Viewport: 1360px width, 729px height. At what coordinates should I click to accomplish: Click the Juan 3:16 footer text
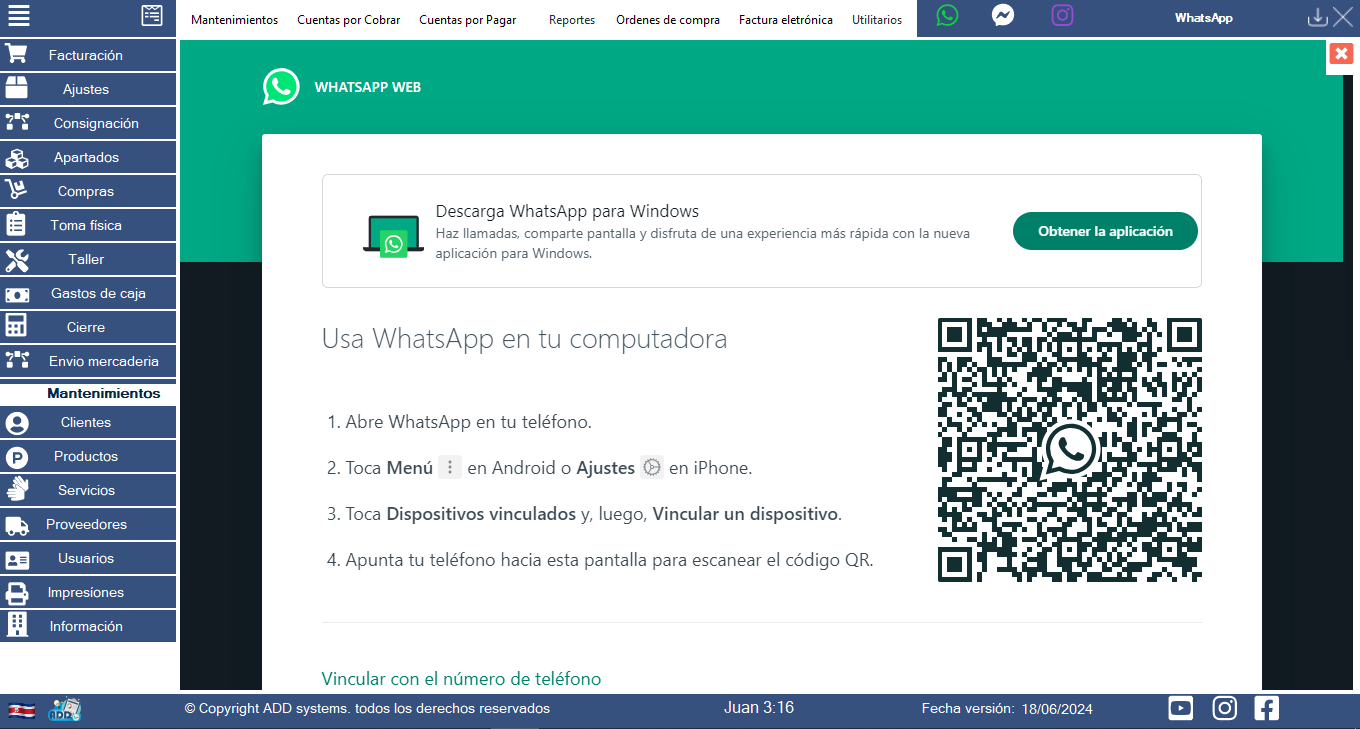click(x=759, y=708)
